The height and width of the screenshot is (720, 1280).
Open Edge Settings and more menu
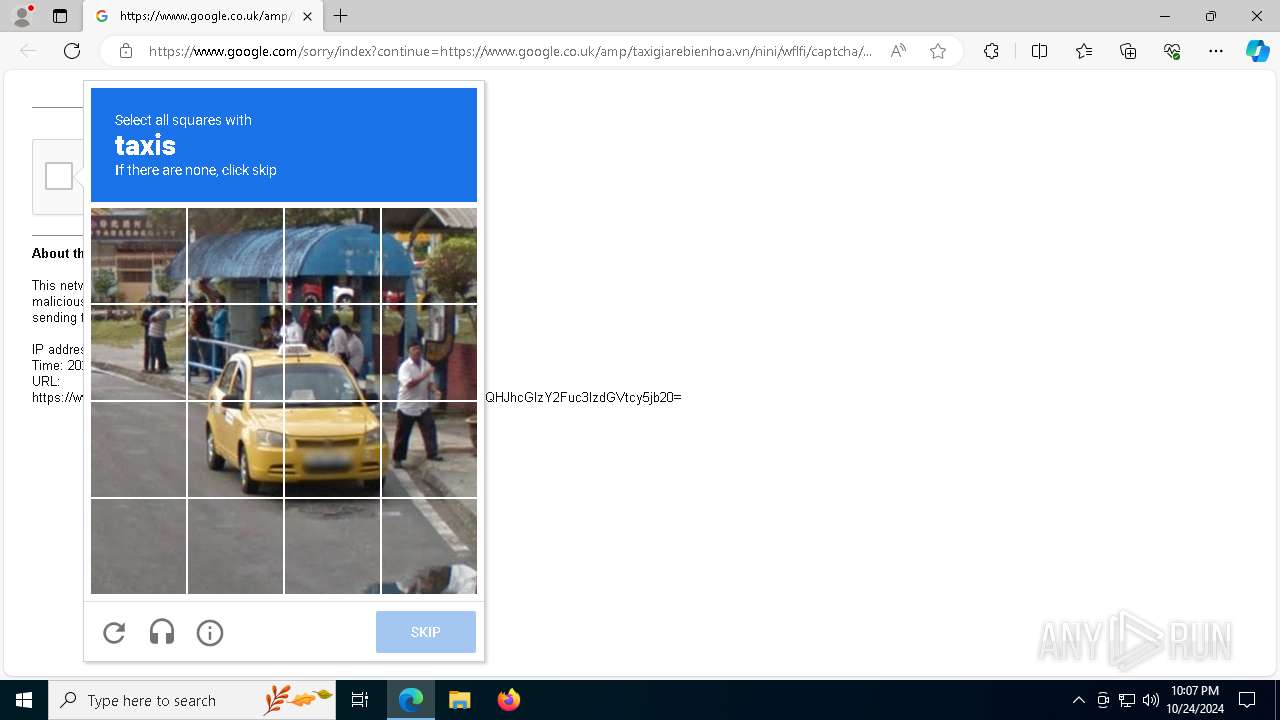pos(1216,51)
